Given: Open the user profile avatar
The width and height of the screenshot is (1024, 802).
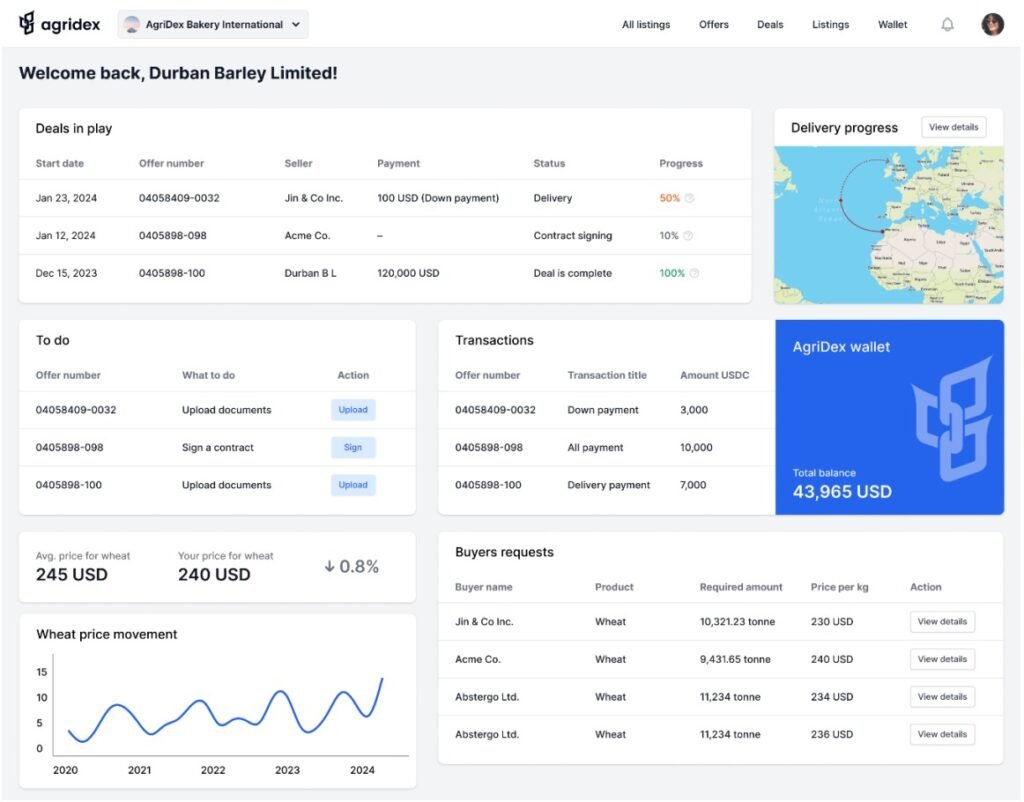Looking at the screenshot, I should (x=992, y=25).
